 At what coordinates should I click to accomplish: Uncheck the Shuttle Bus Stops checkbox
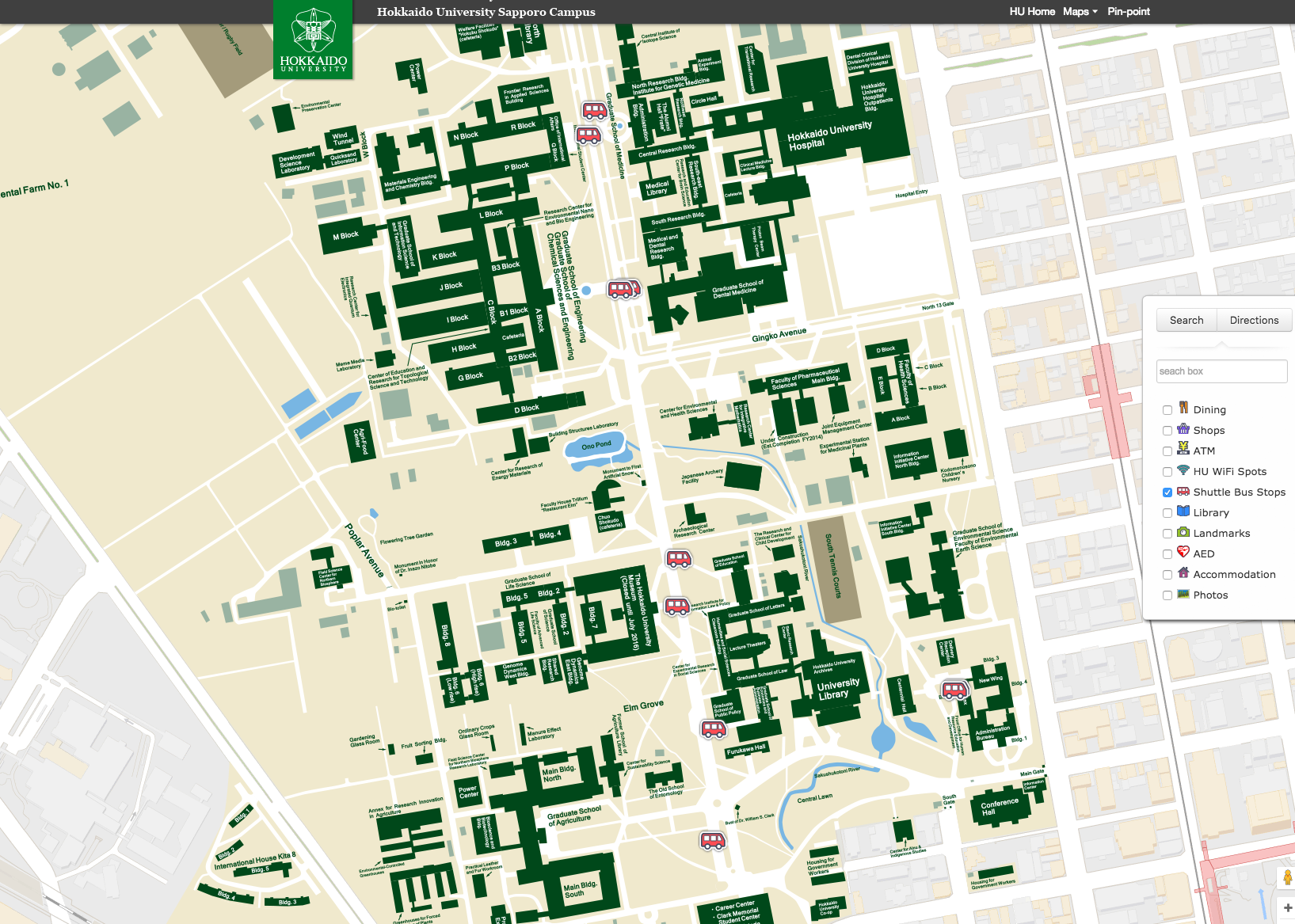click(1167, 492)
